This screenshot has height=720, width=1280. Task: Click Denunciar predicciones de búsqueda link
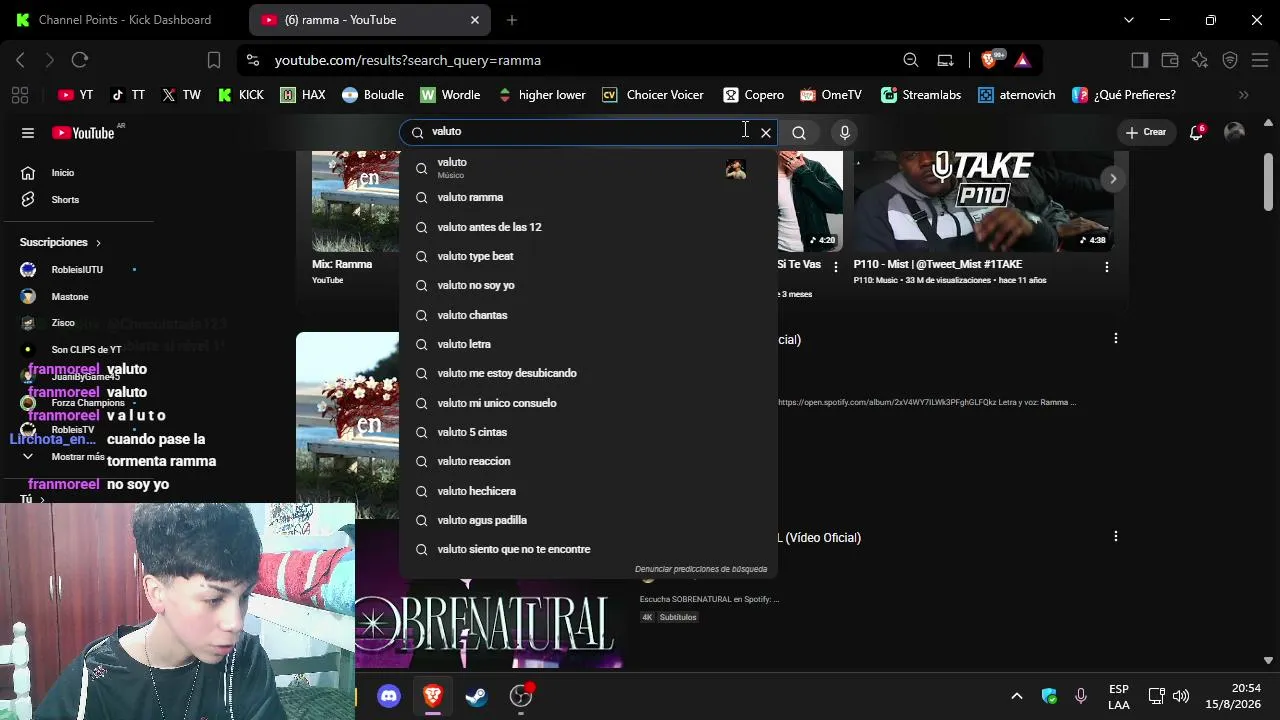[x=701, y=569]
